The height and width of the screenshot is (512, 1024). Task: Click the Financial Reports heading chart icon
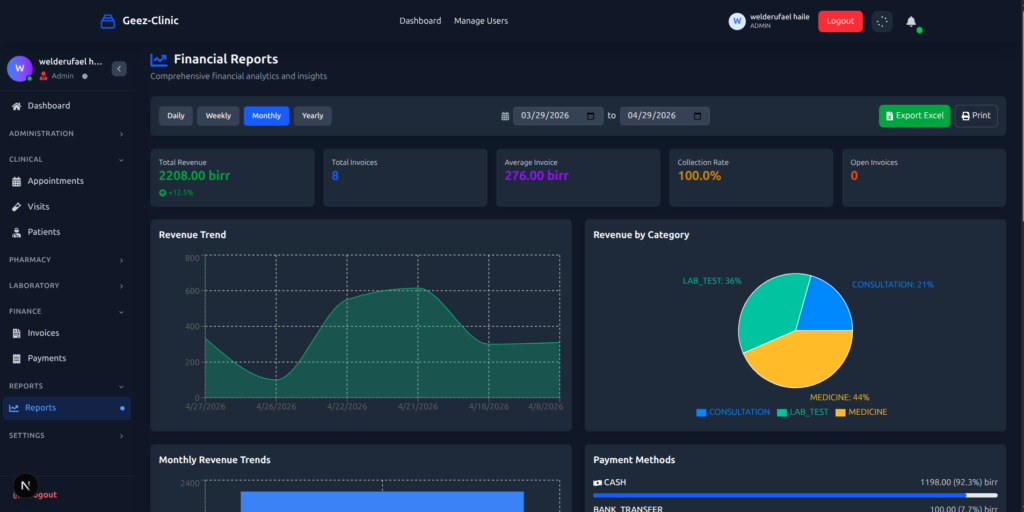pyautogui.click(x=159, y=60)
